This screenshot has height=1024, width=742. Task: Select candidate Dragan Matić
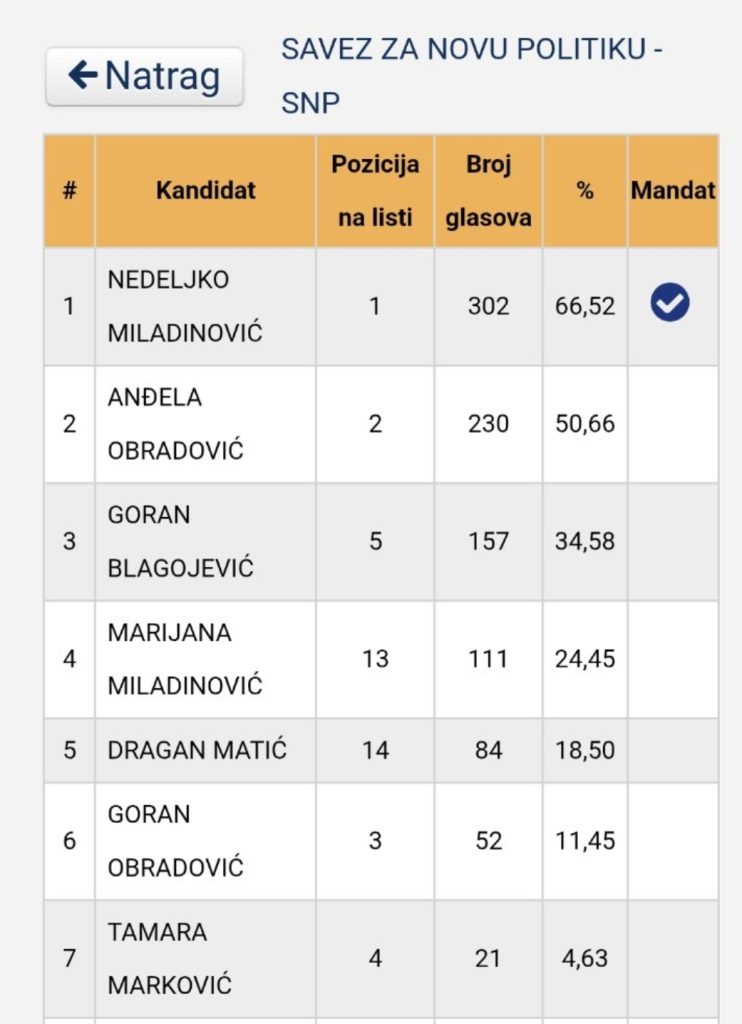196,749
